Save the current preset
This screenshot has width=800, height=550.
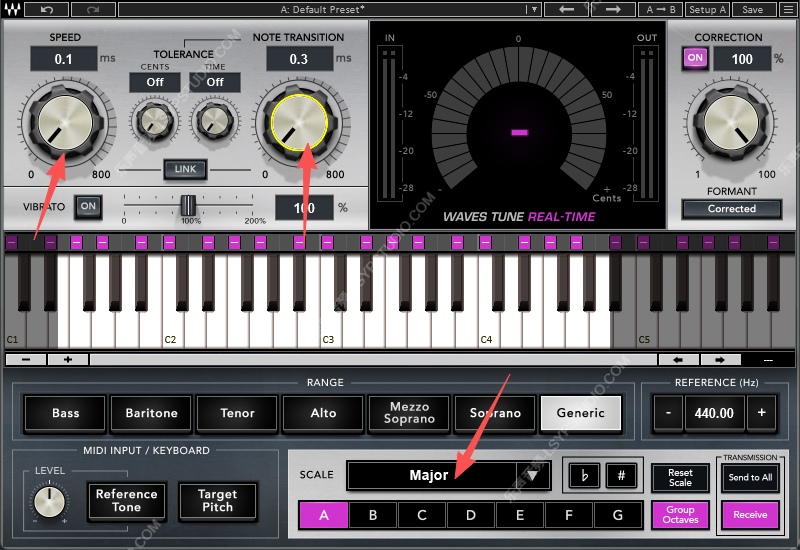tap(753, 9)
